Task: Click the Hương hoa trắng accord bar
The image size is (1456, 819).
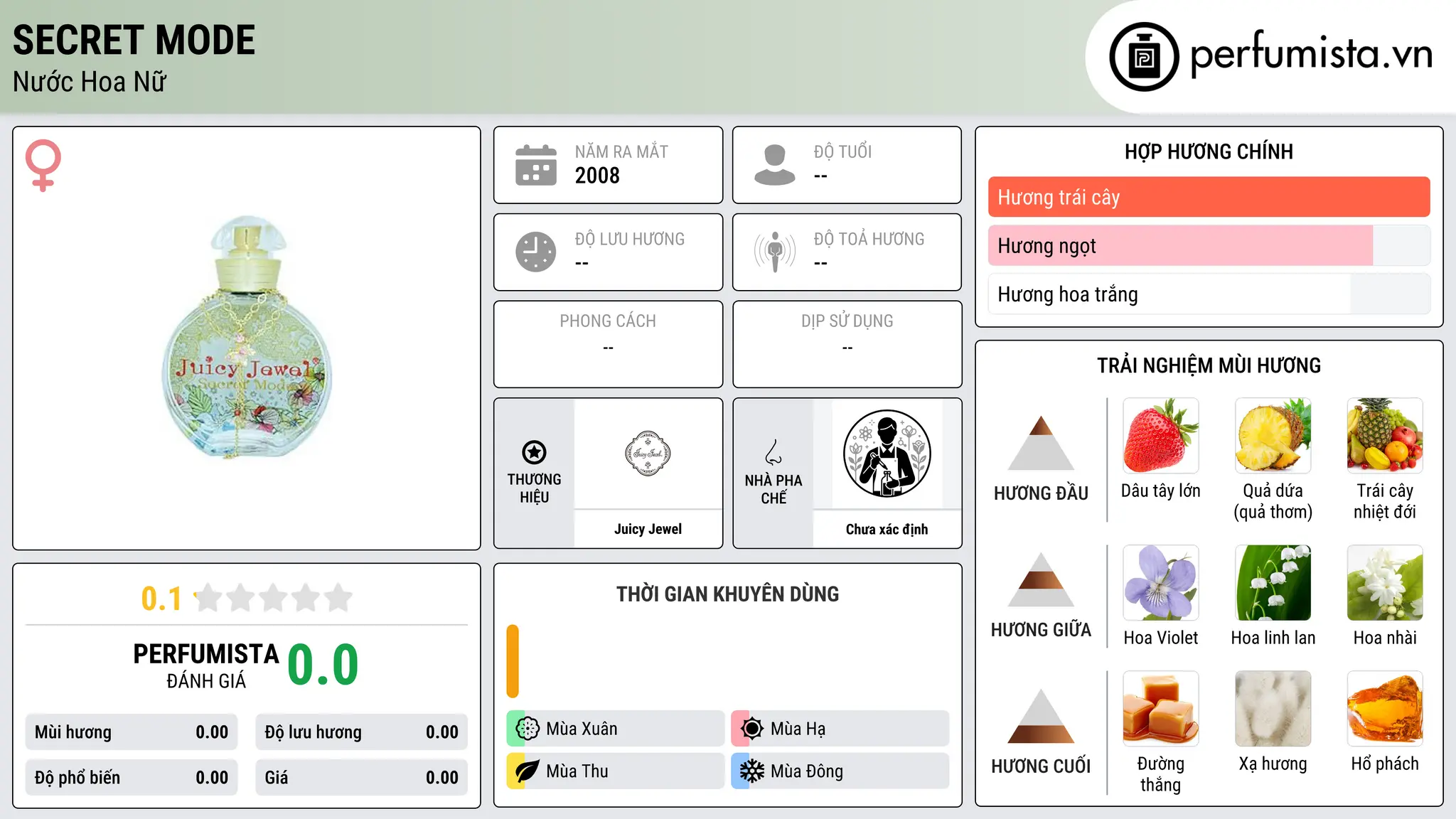Action: pyautogui.click(x=1209, y=294)
